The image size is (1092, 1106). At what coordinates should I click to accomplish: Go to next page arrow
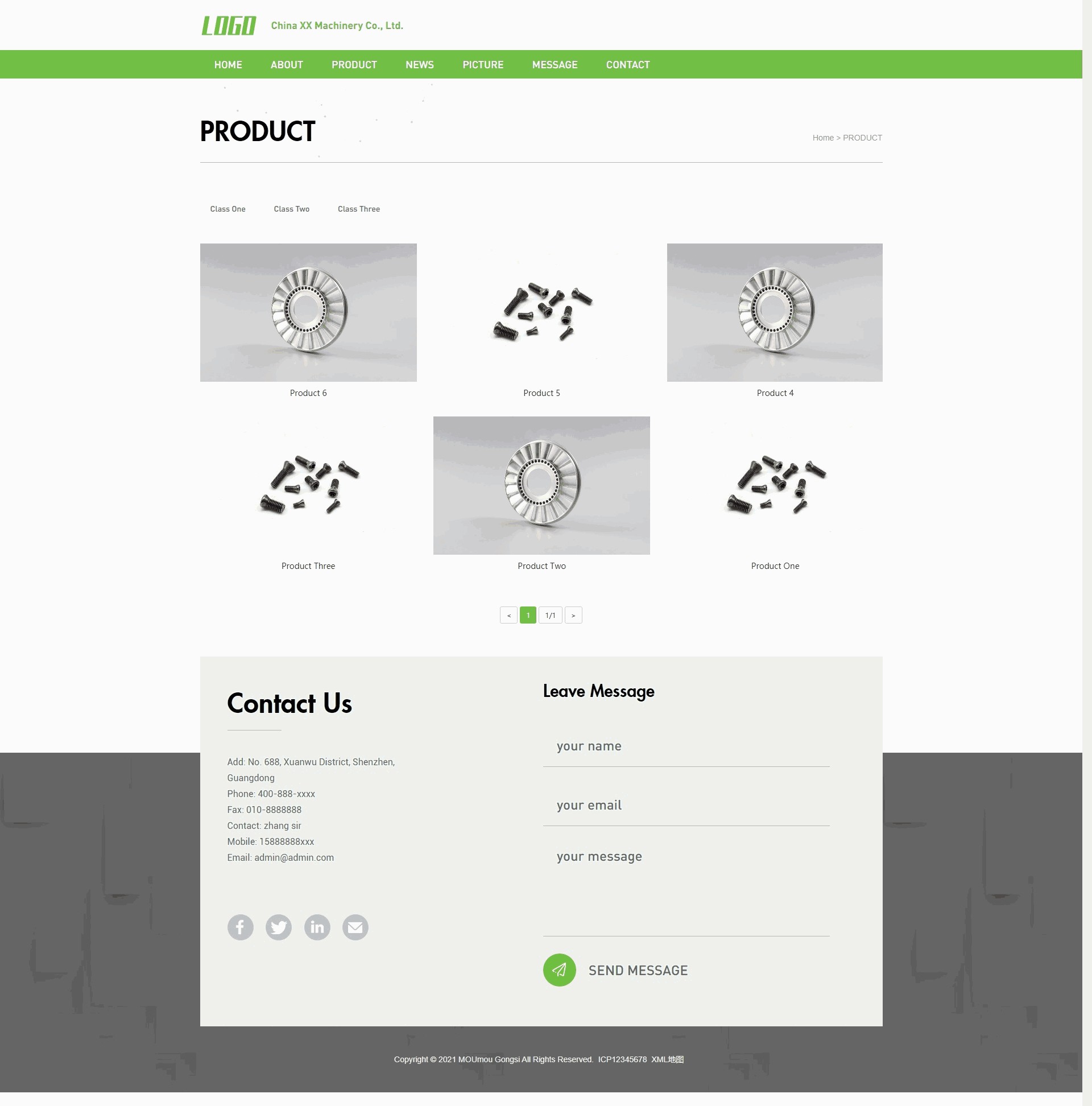573,616
